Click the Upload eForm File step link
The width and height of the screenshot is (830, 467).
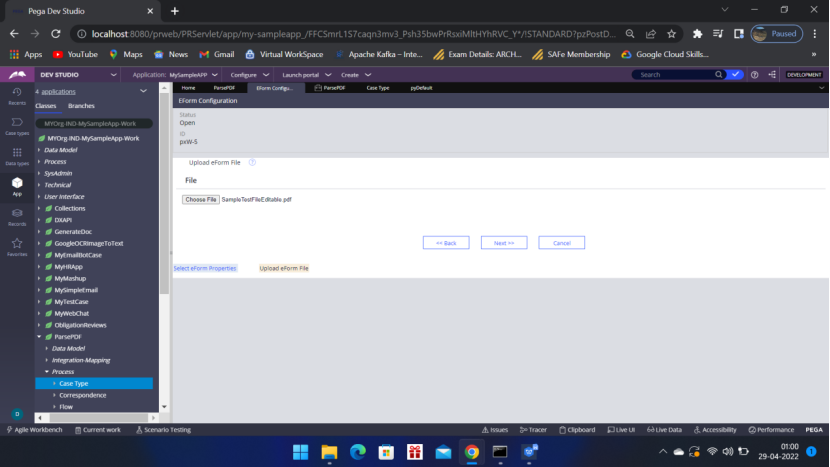pyautogui.click(x=284, y=268)
